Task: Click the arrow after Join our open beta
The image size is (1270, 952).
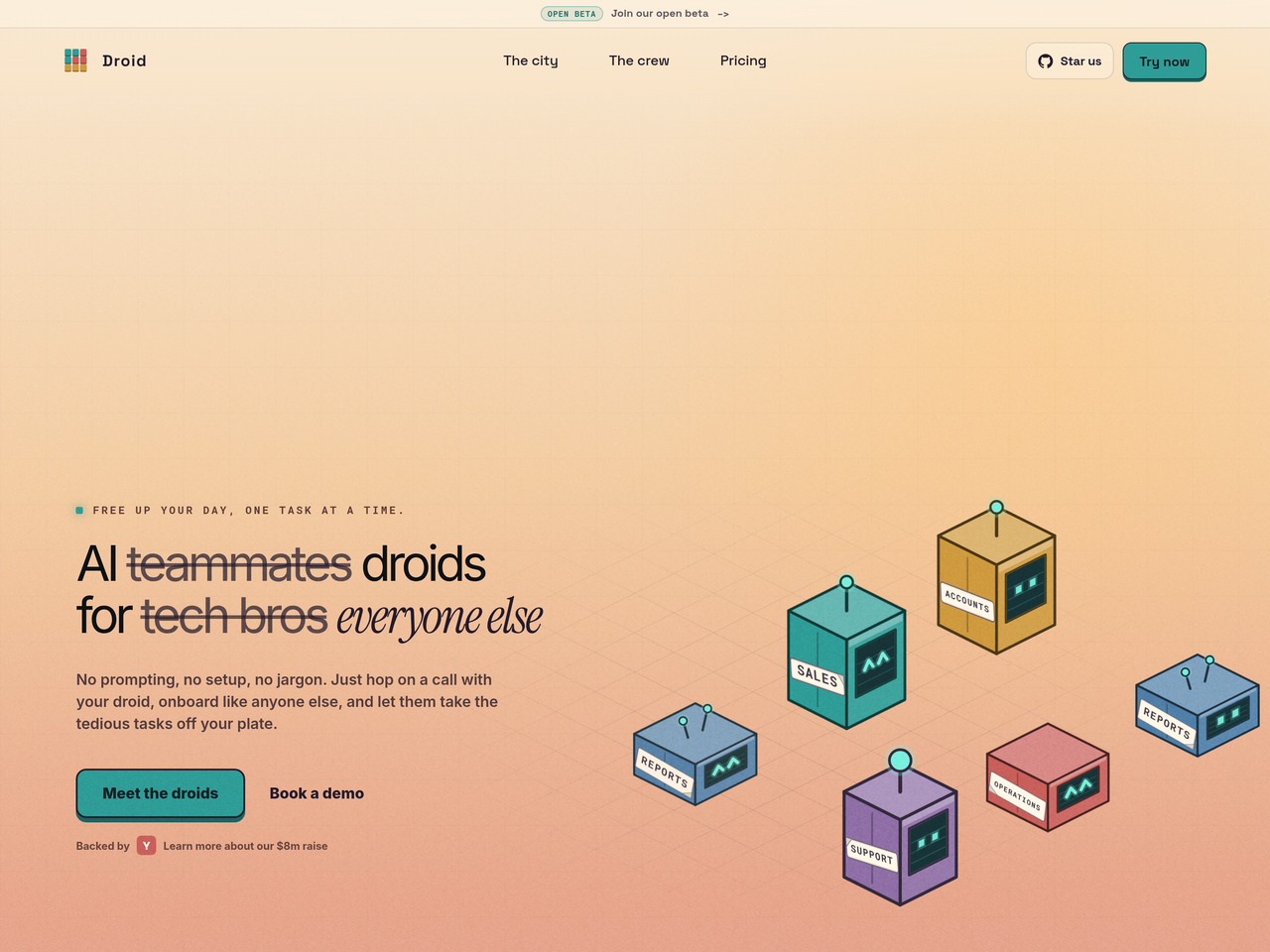Action: 723,14
